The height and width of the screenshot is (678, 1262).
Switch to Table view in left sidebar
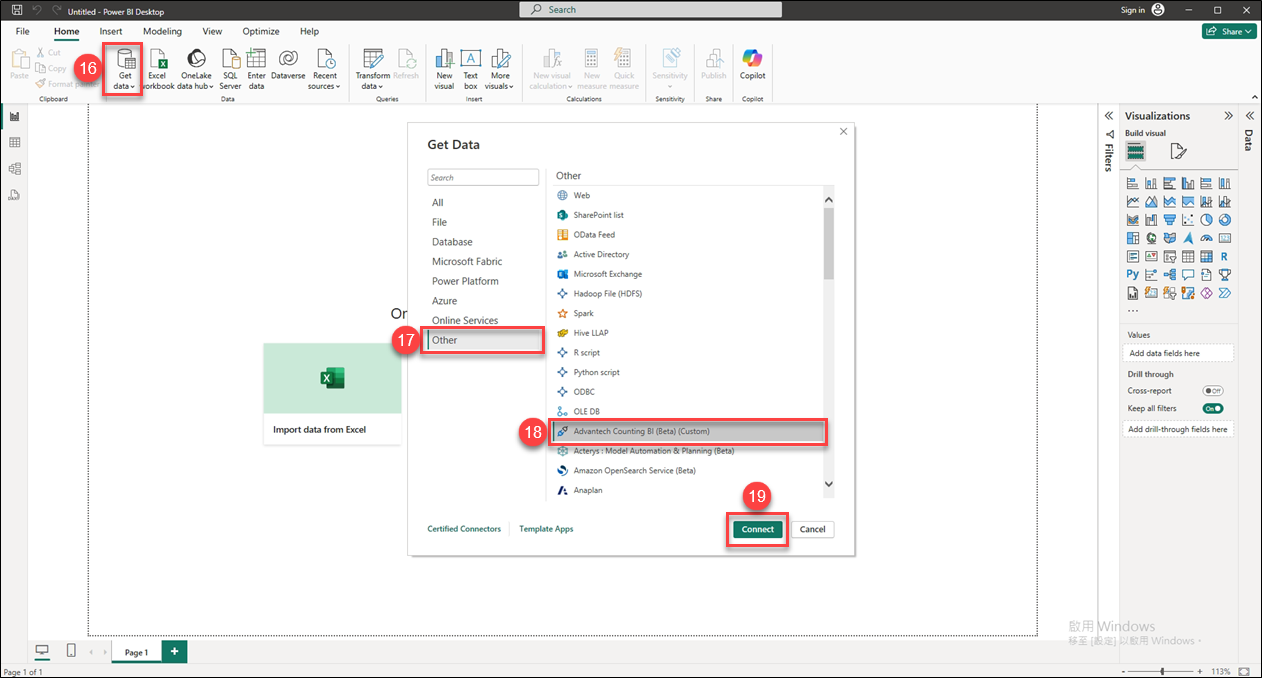(x=14, y=143)
